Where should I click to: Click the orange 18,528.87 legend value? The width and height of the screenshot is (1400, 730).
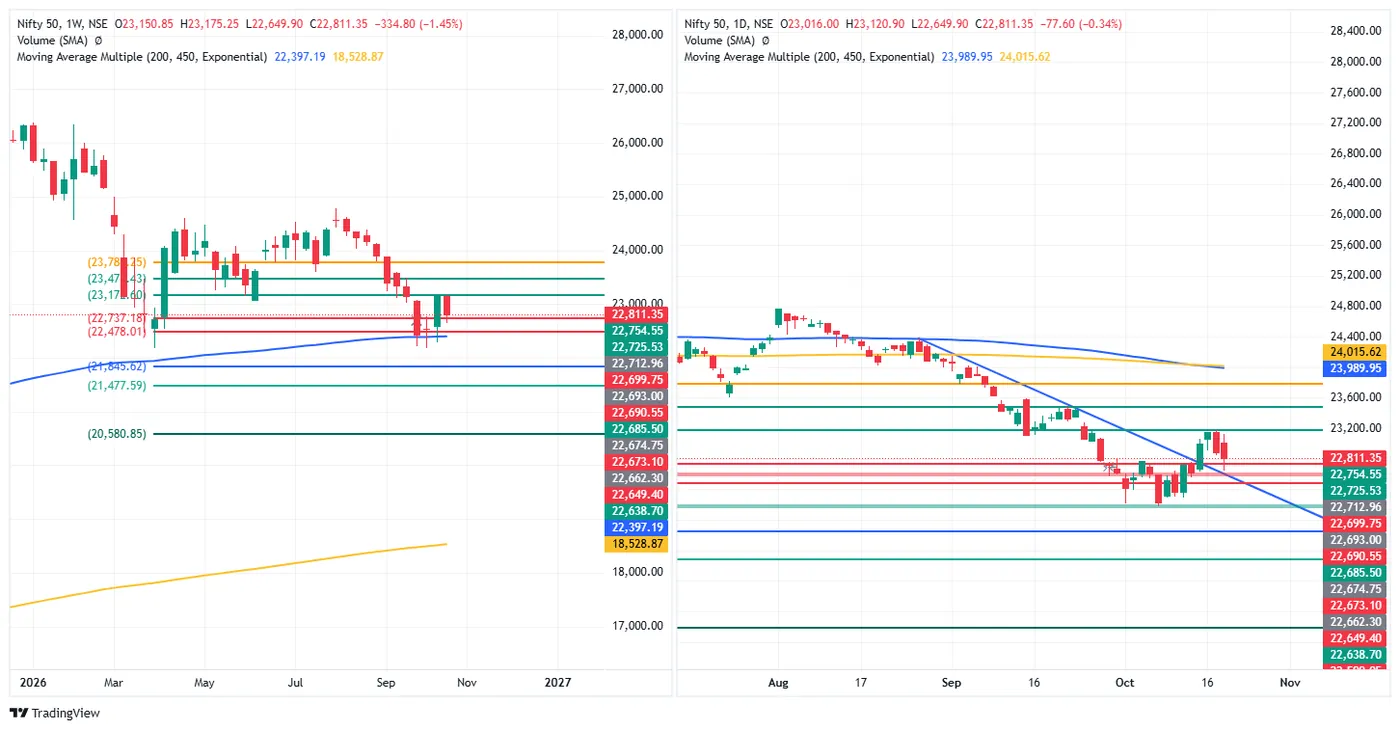(x=356, y=57)
